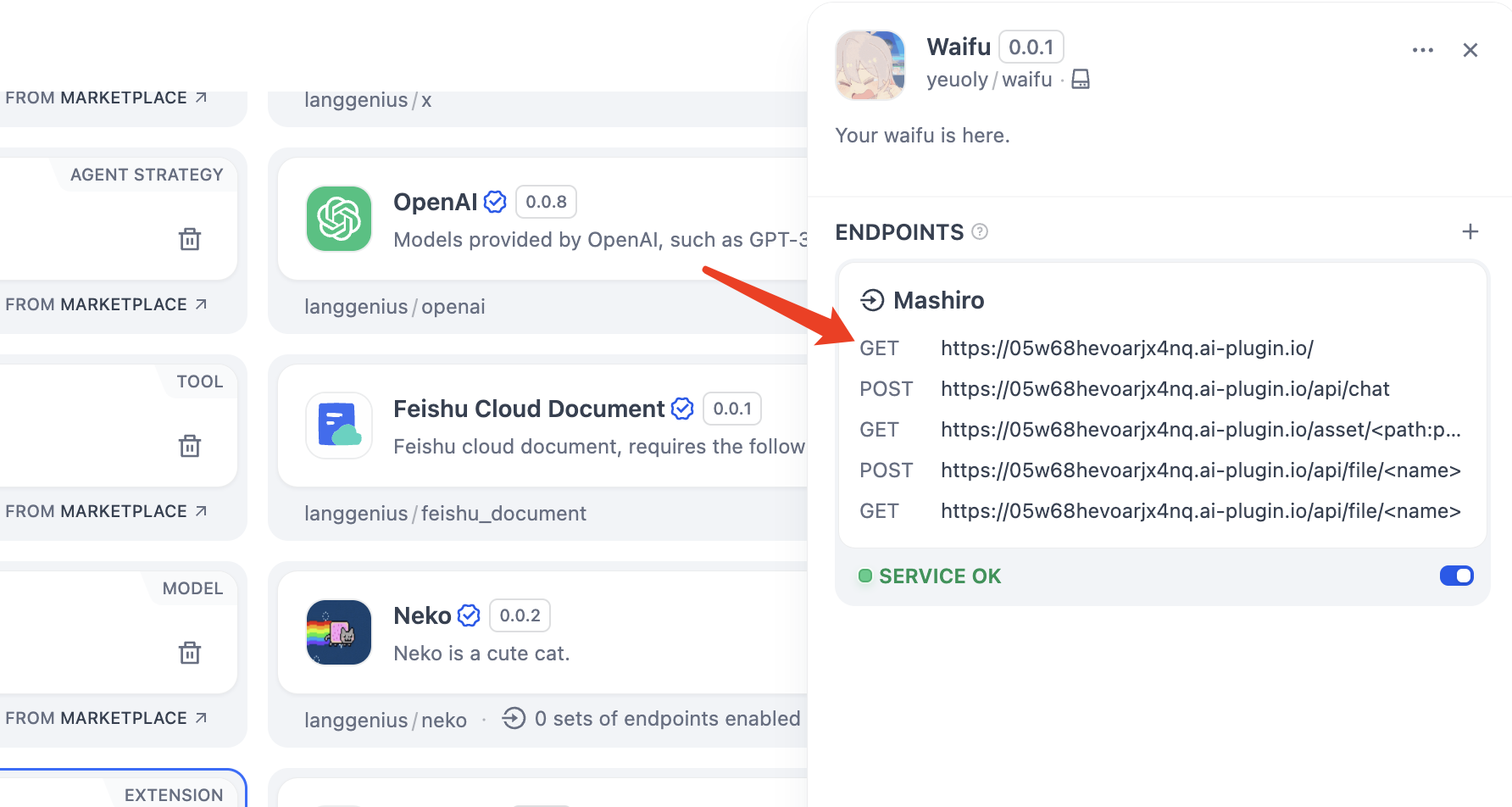Select the Extension plugin card
Image resolution: width=1512 pixels, height=807 pixels.
point(123,790)
